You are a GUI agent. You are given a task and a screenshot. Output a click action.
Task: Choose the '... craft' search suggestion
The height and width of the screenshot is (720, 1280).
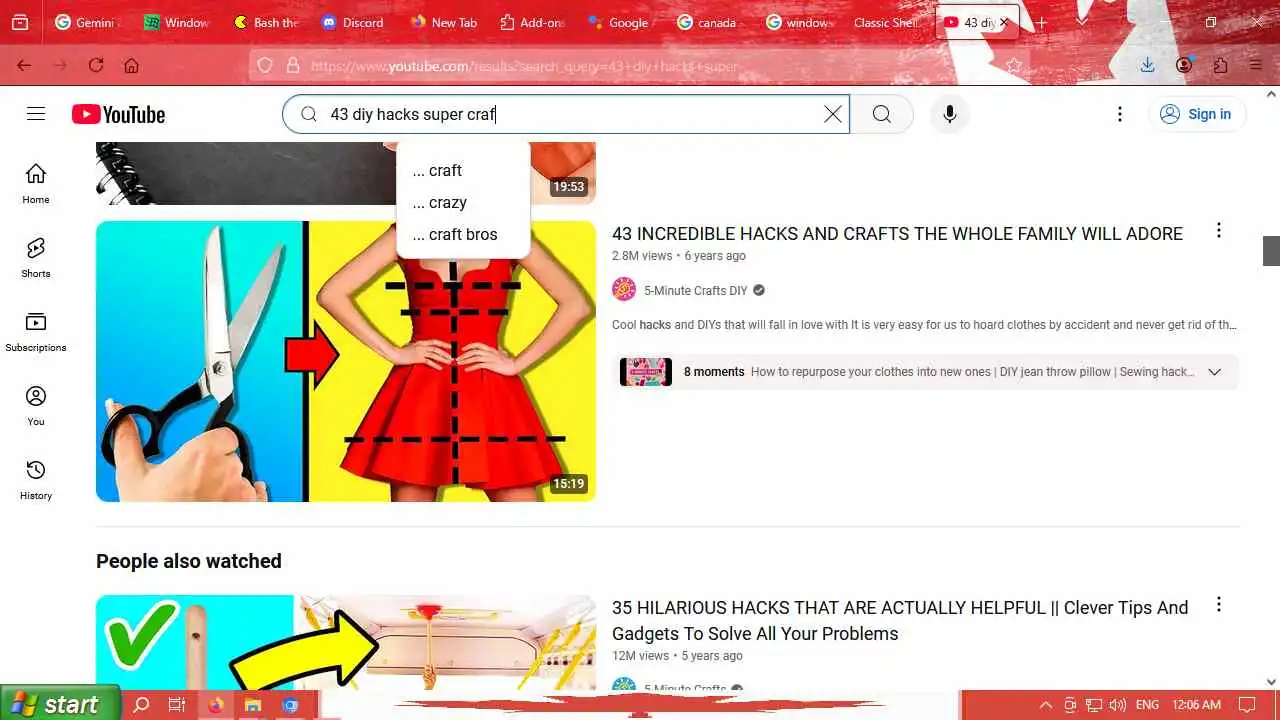pos(463,171)
